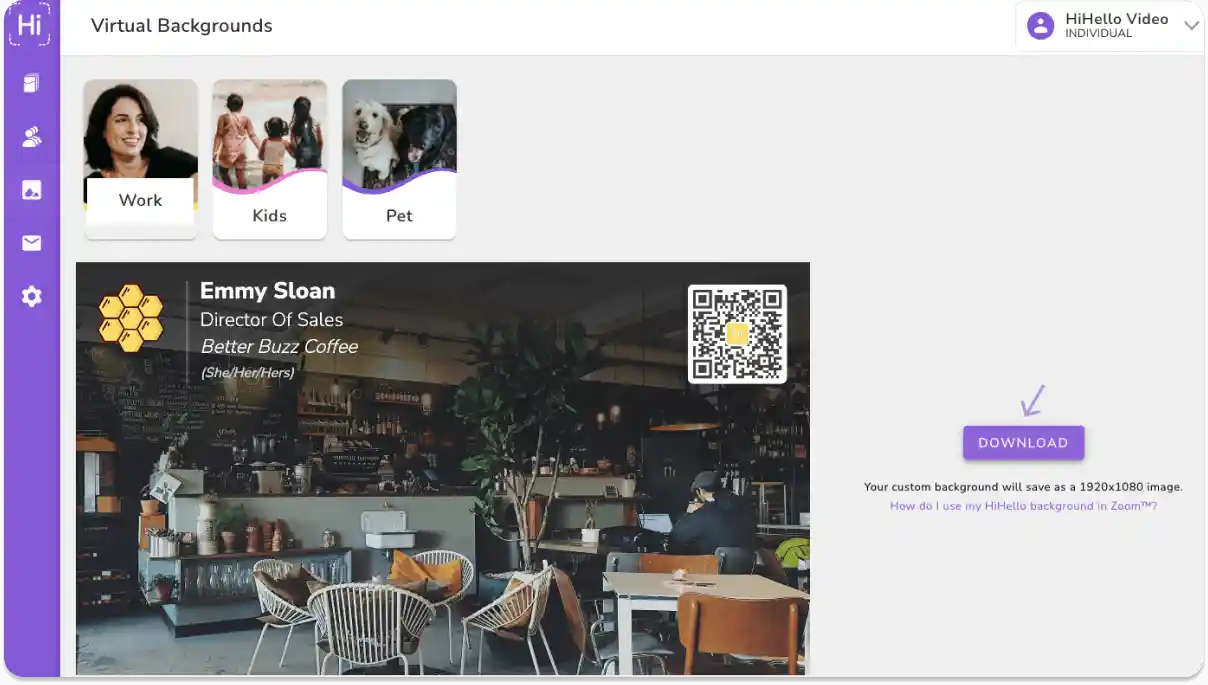This screenshot has height=685, width=1208.
Task: Select the Pet background thumbnail
Action: click(x=399, y=158)
